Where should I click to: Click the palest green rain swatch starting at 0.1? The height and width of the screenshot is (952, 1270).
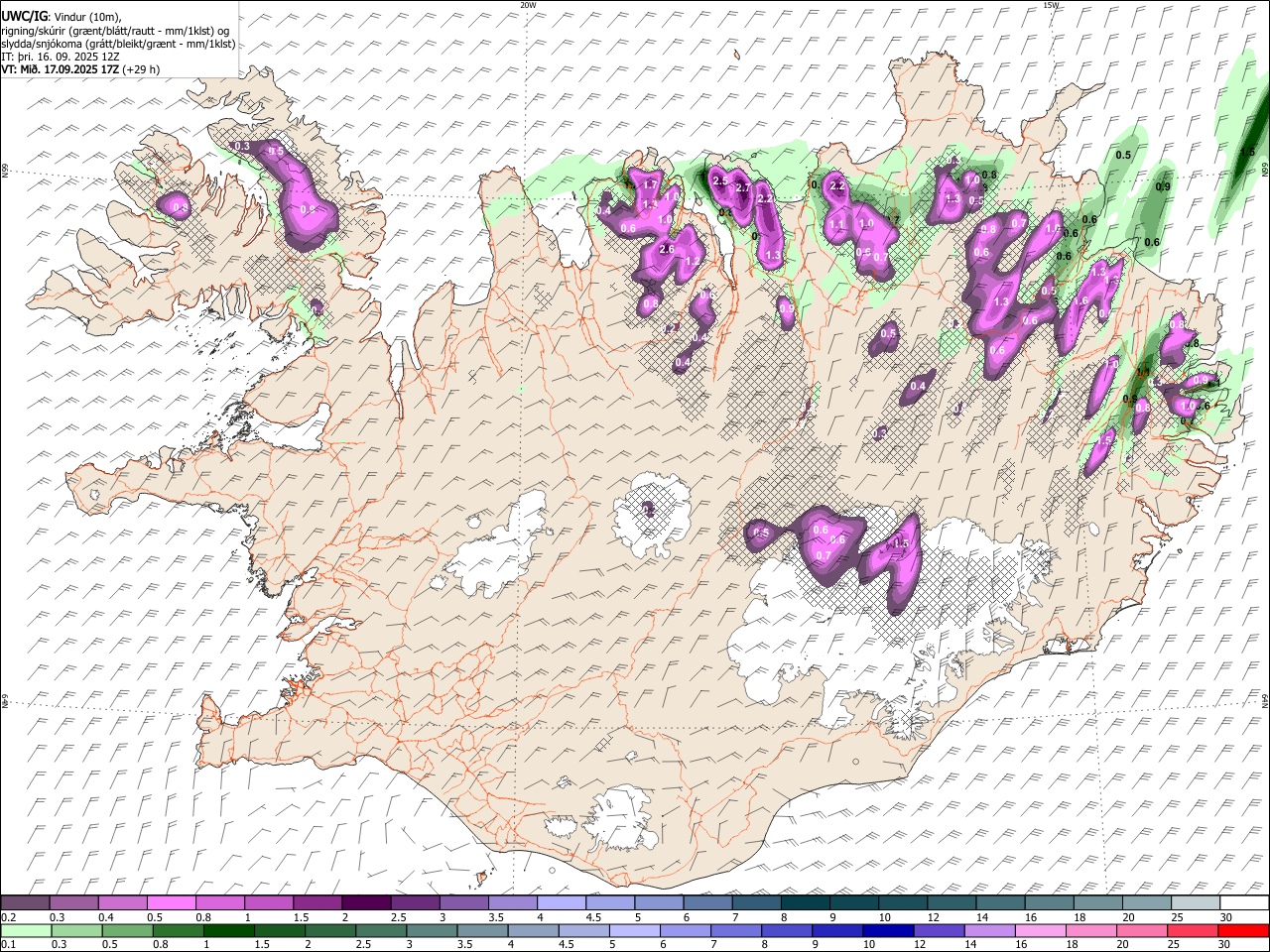pos(26,930)
